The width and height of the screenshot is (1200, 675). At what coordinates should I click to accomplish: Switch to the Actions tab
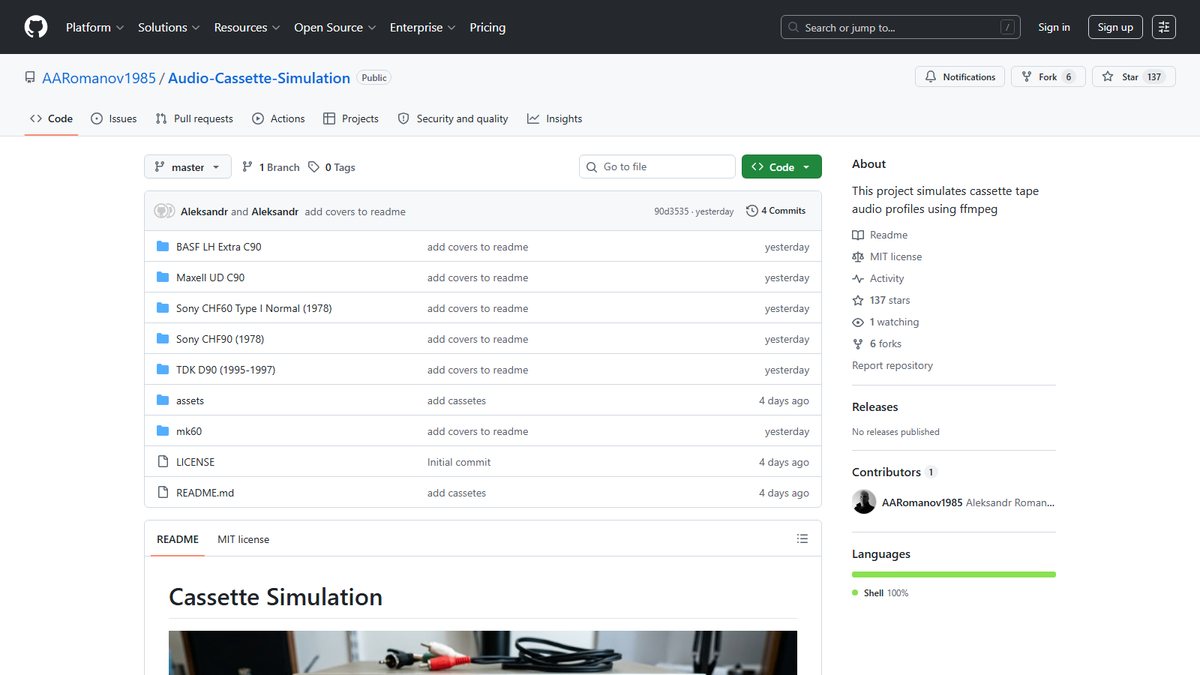point(279,118)
